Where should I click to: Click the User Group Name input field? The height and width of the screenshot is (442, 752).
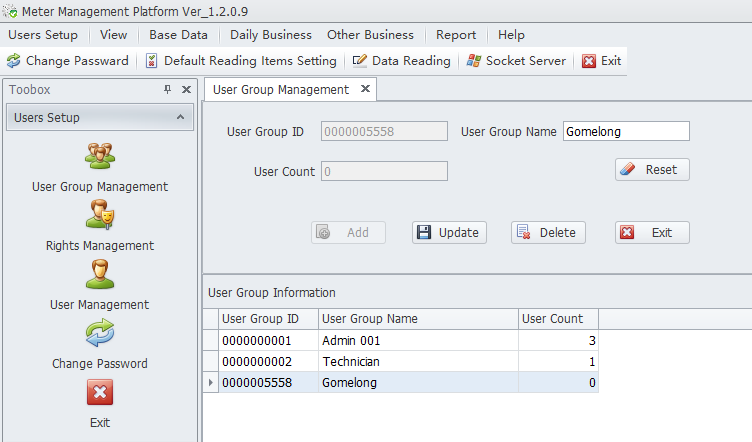(x=626, y=131)
